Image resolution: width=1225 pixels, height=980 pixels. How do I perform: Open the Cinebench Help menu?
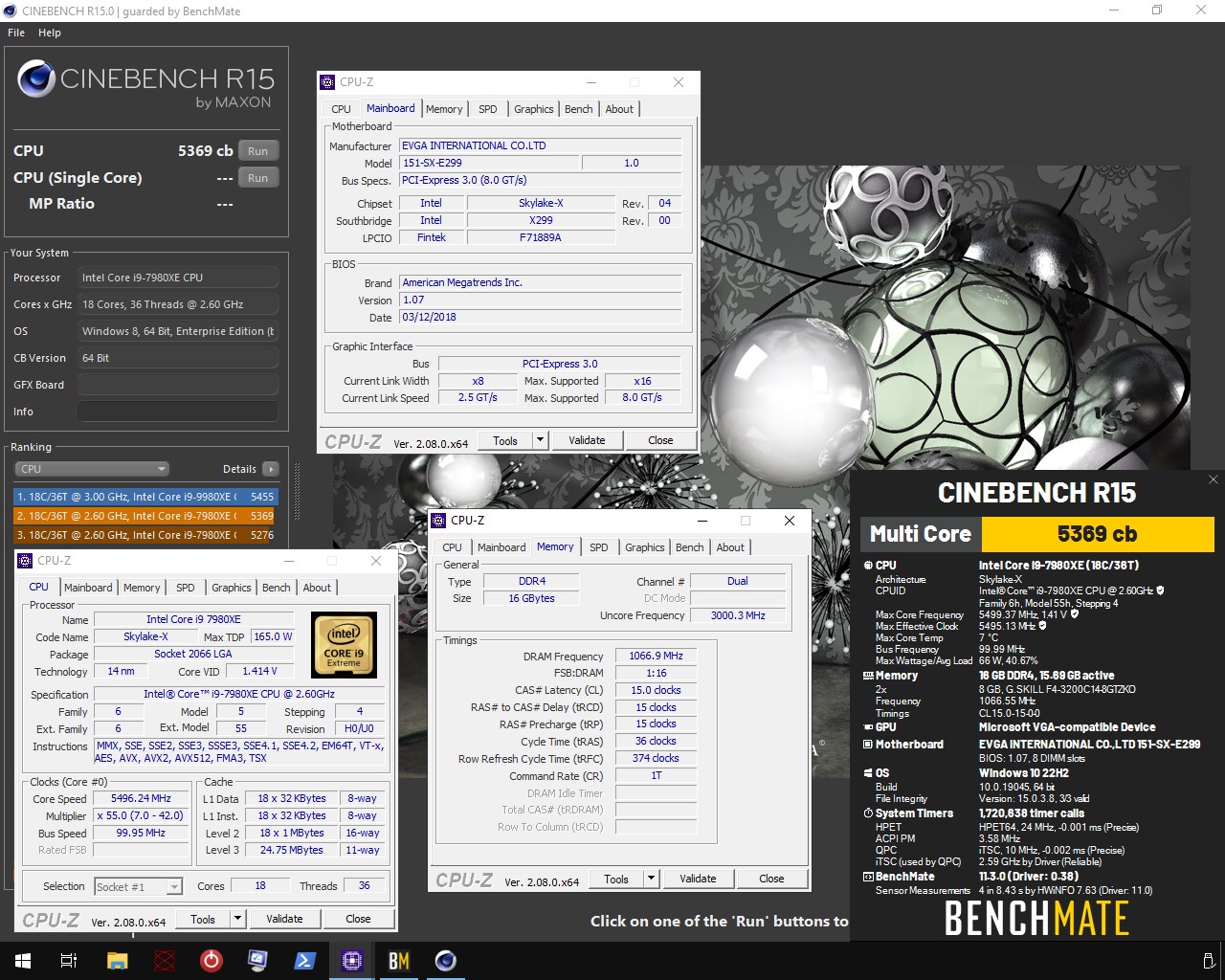pyautogui.click(x=50, y=33)
